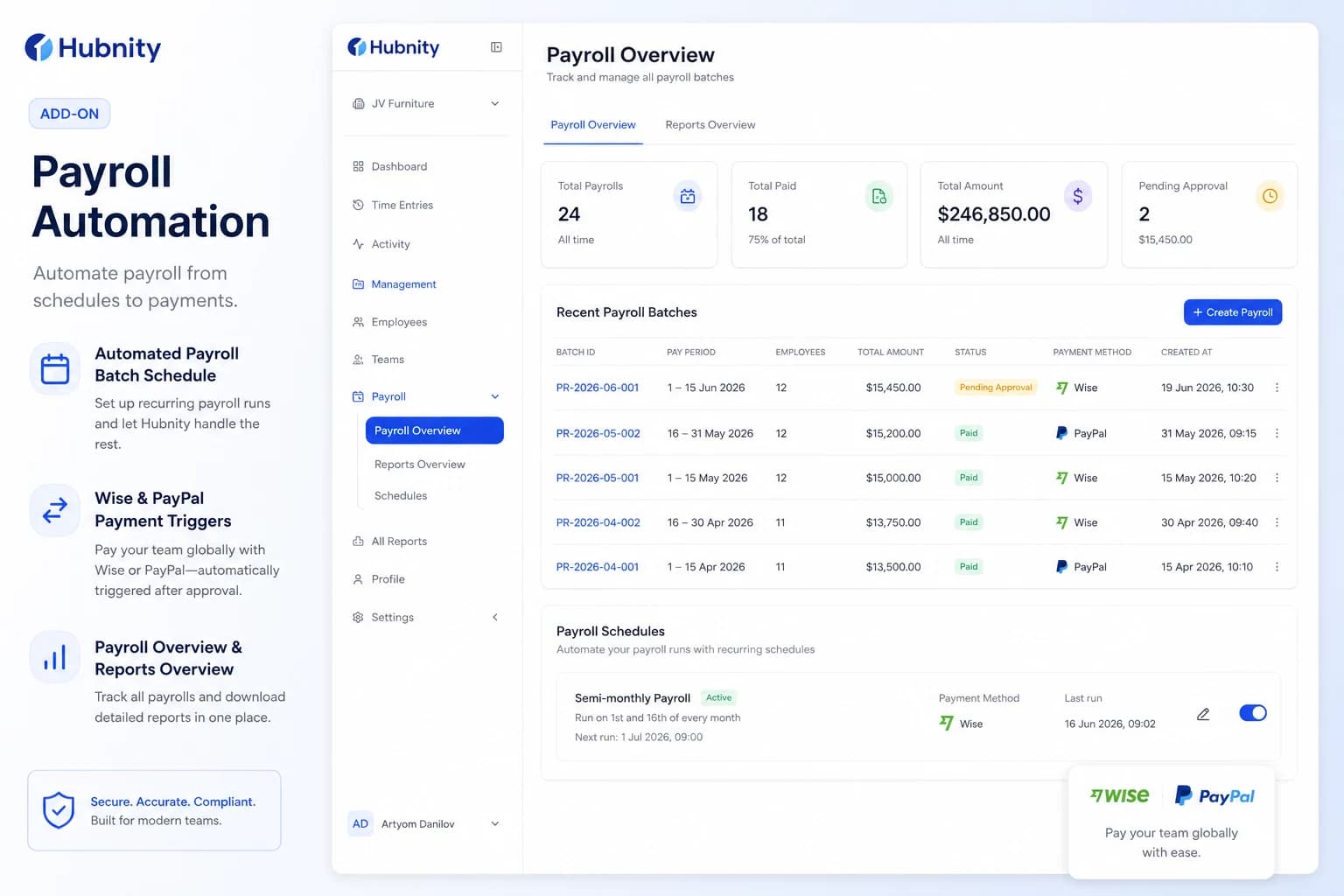Switch to Payroll Overview tab
This screenshot has height=896, width=1344.
point(593,125)
